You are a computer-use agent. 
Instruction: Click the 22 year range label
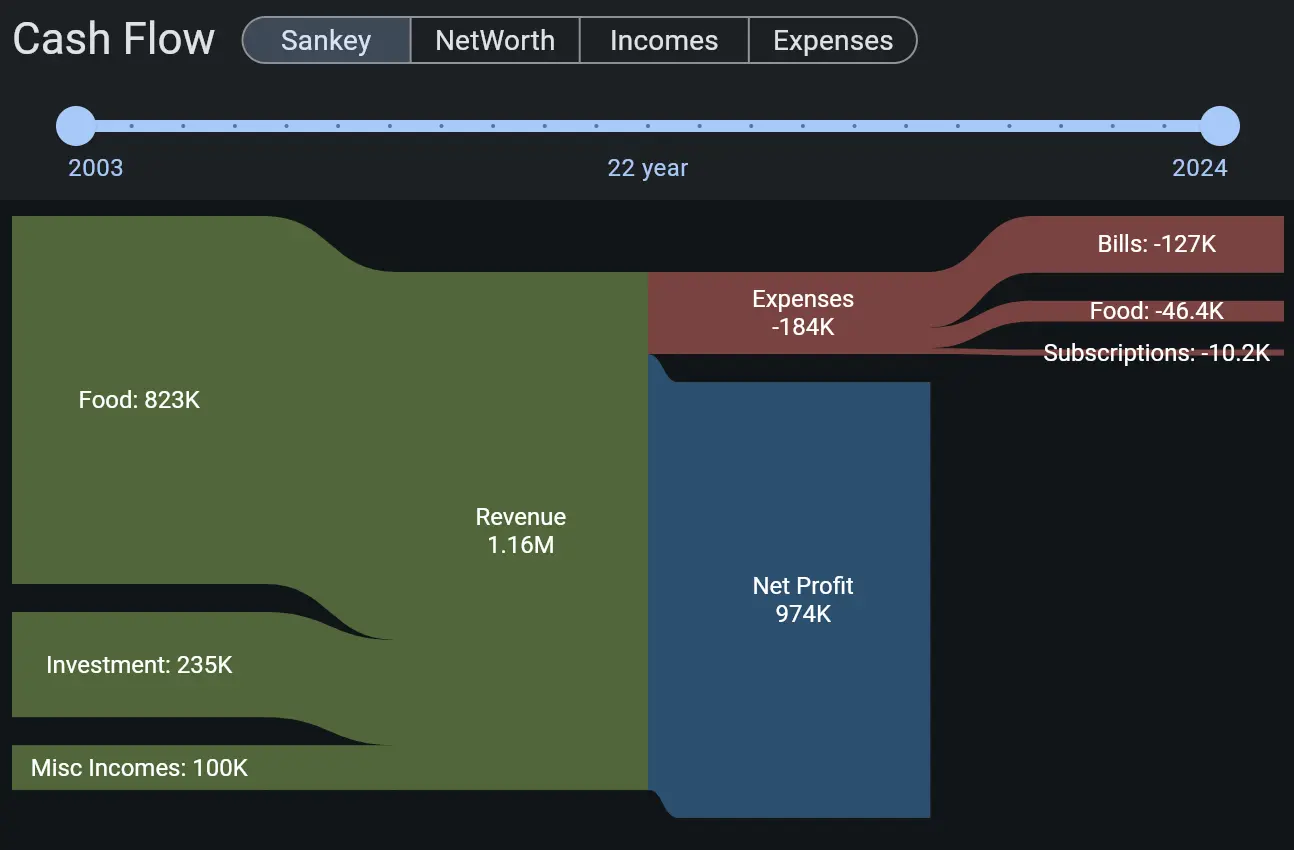pyautogui.click(x=648, y=167)
